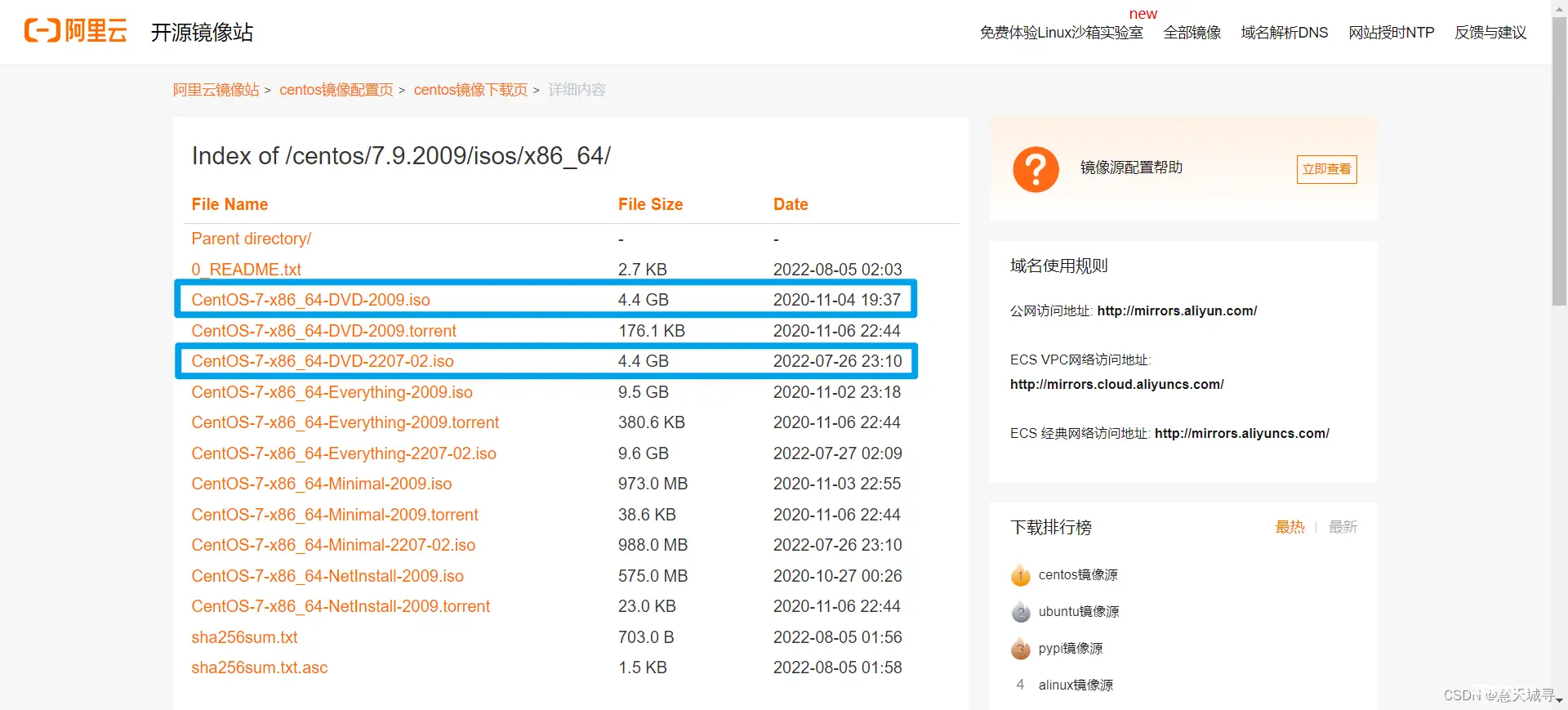Image resolution: width=1568 pixels, height=710 pixels.
Task: Click 4.4 GB size of DVD-2009.iso
Action: tap(643, 300)
